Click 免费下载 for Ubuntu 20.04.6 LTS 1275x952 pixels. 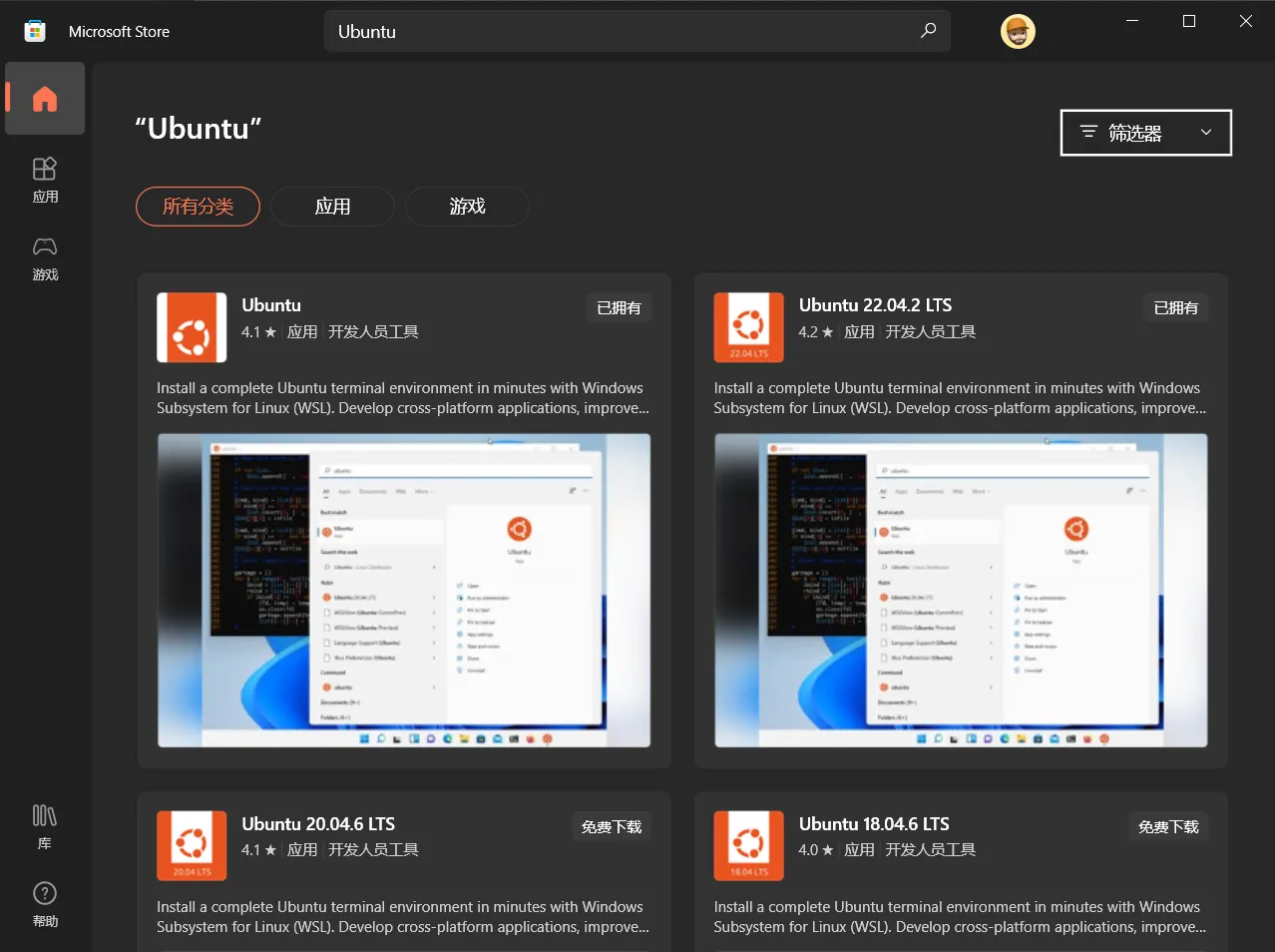tap(612, 827)
